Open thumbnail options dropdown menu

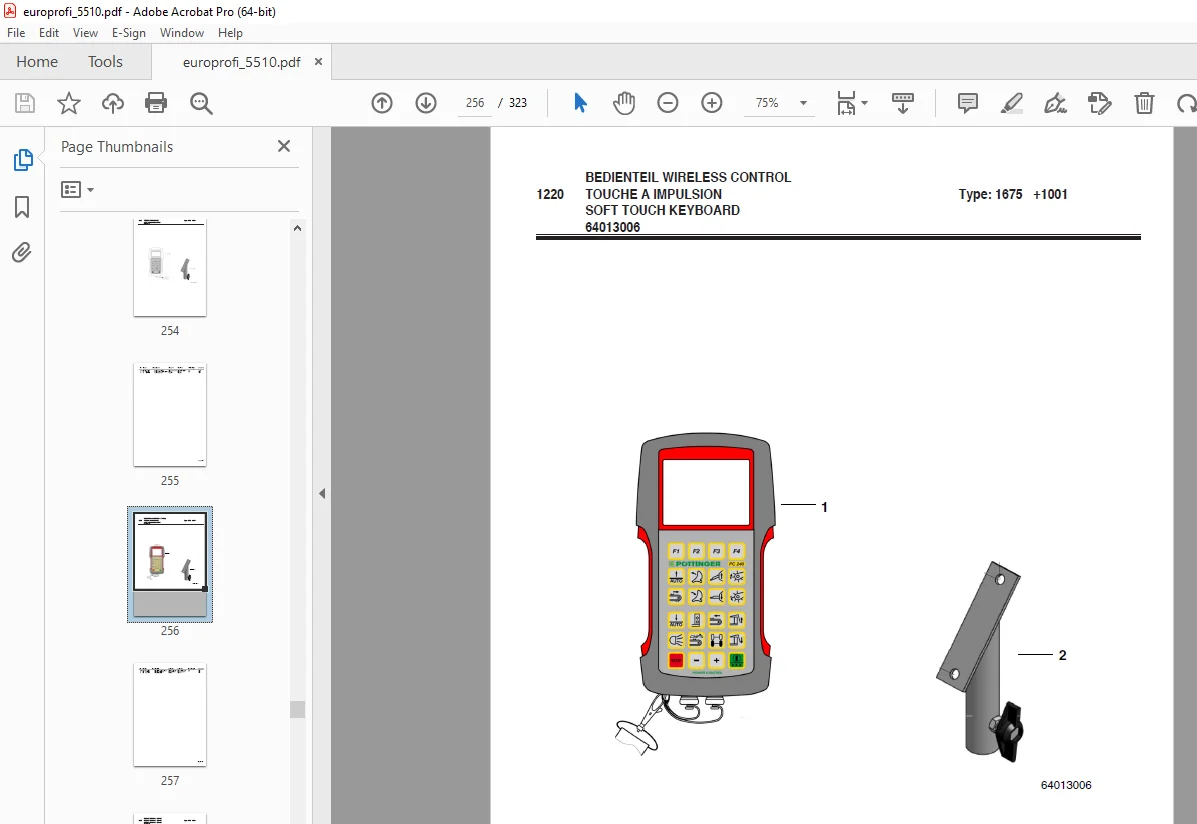[77, 189]
